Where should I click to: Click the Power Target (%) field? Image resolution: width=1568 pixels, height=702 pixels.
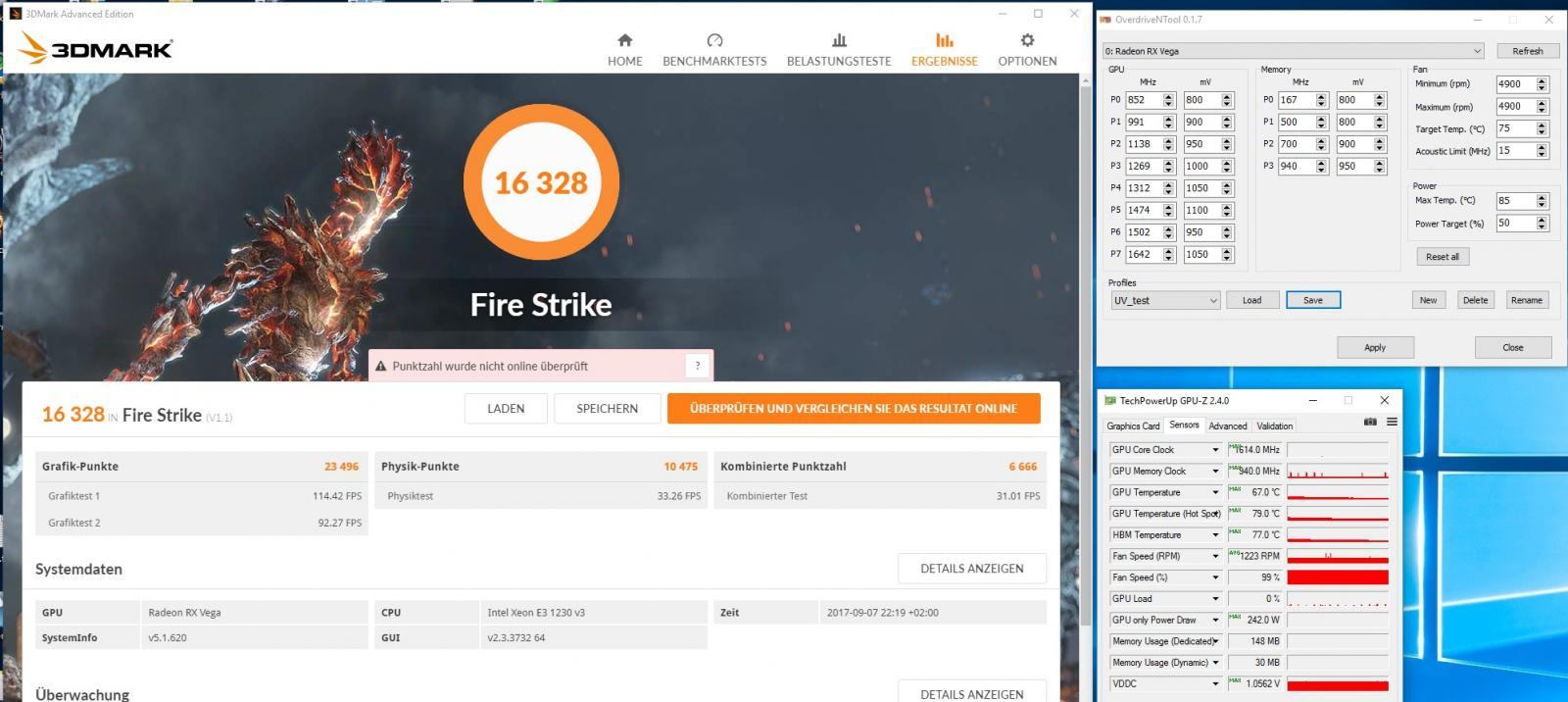point(1514,224)
